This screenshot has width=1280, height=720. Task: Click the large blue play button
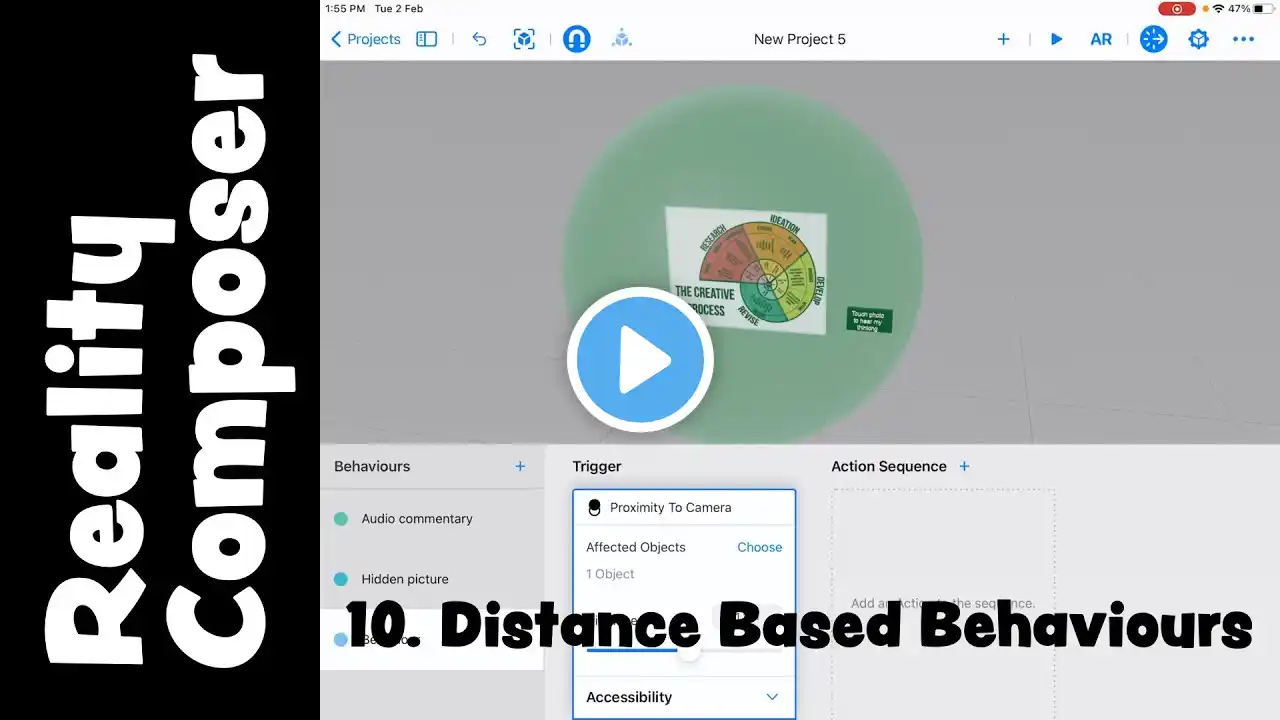(640, 360)
